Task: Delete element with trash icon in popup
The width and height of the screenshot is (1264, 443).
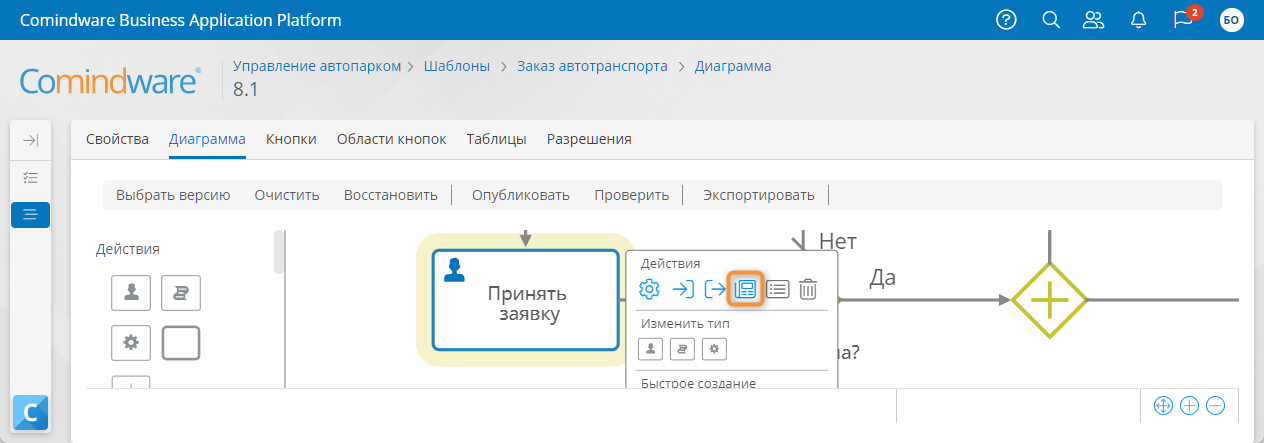Action: [808, 289]
